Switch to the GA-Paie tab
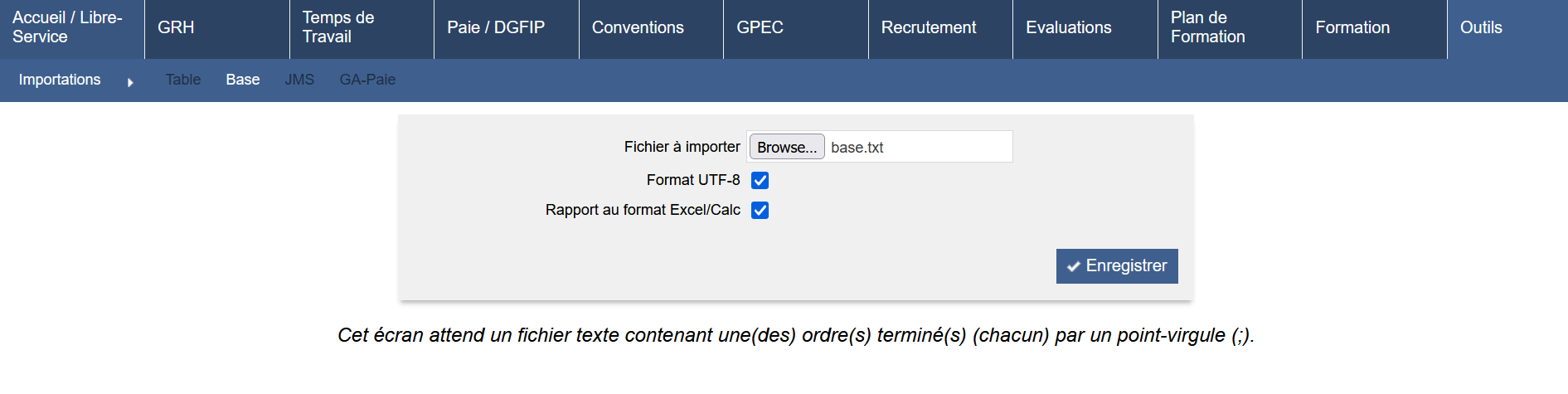1568x394 pixels. (367, 80)
